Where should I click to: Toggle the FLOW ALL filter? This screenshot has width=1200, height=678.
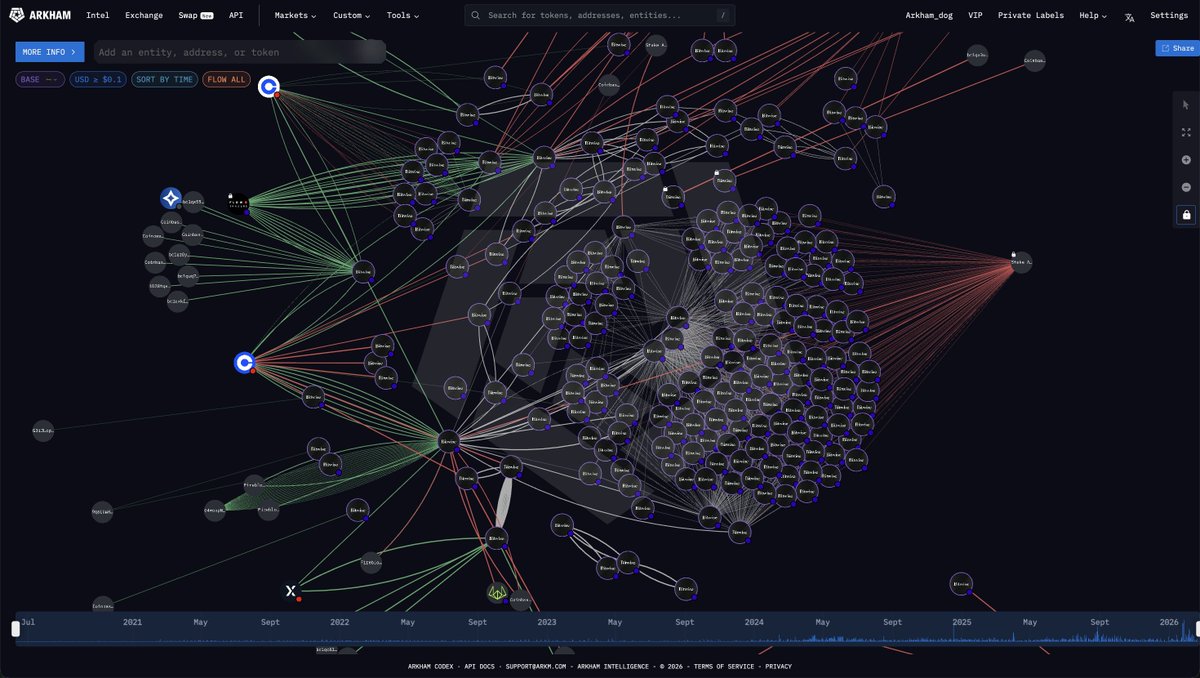pyautogui.click(x=226, y=79)
